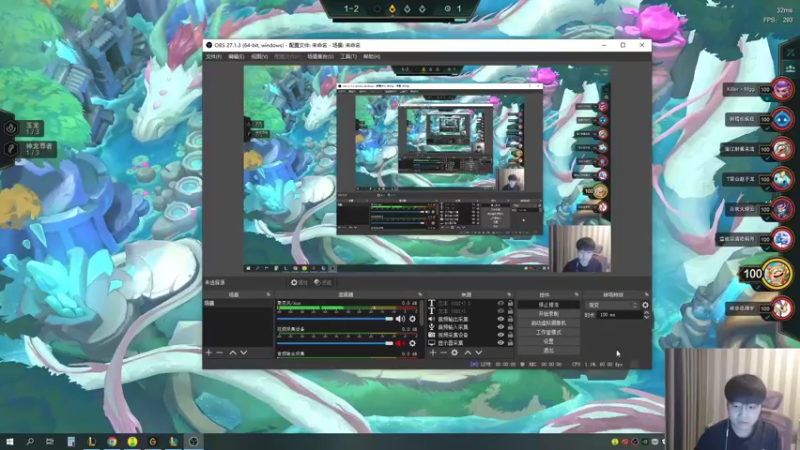Viewport: 800px width, 450px height.
Task: Select the audio input capture microphone source
Action: pyautogui.click(x=453, y=327)
